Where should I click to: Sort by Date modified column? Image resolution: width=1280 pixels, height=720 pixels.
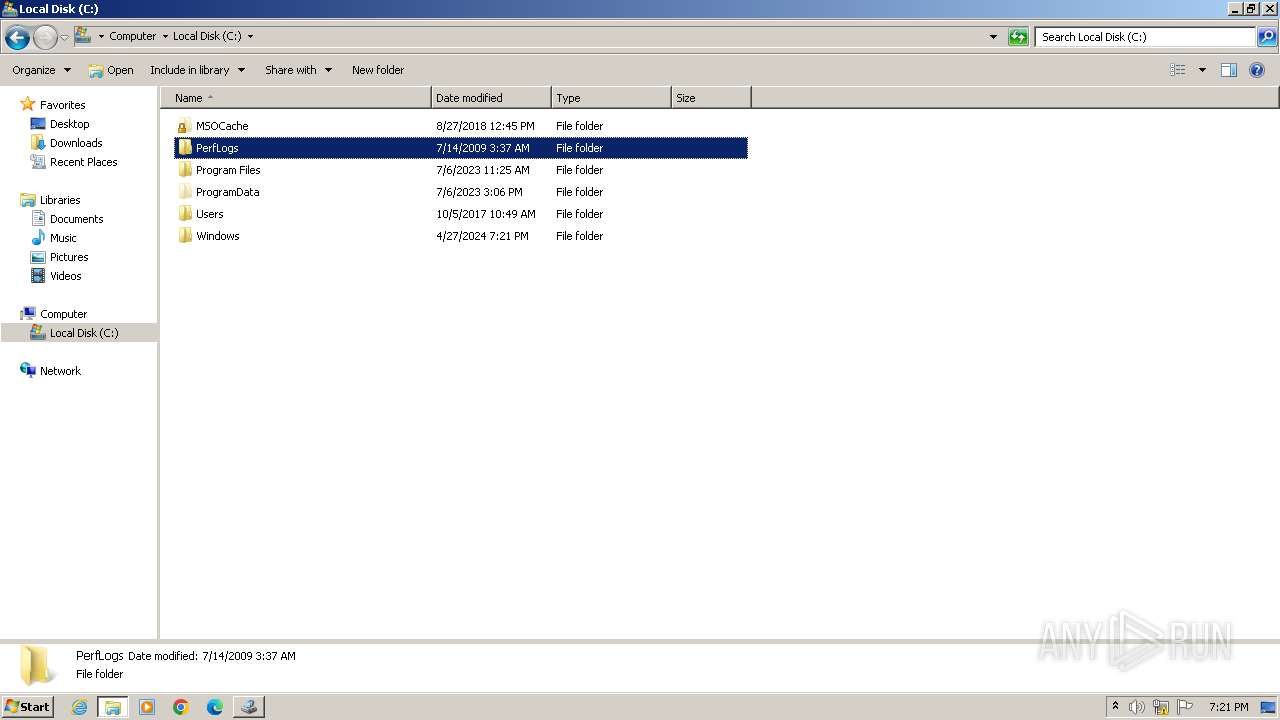coord(491,98)
